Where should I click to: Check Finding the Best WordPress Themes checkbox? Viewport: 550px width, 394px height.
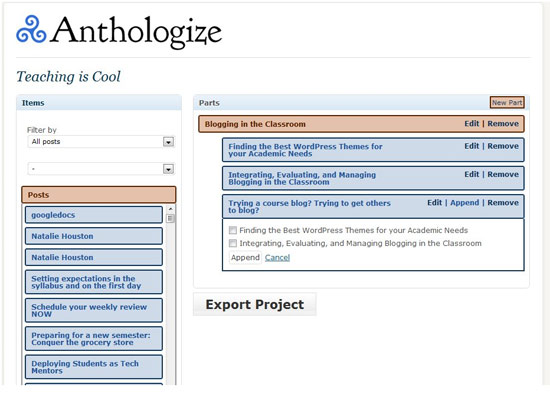pos(233,230)
